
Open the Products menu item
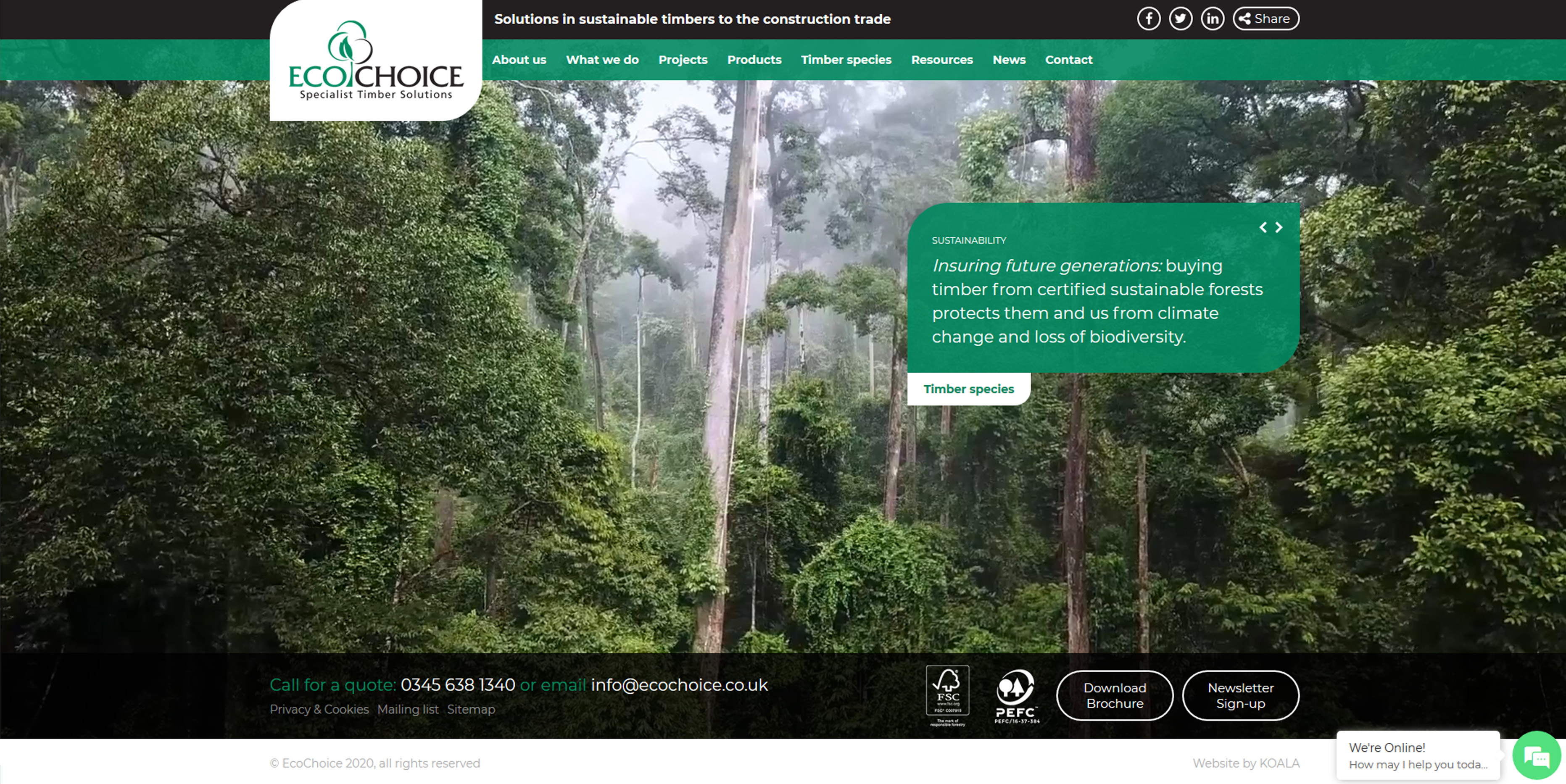click(754, 60)
